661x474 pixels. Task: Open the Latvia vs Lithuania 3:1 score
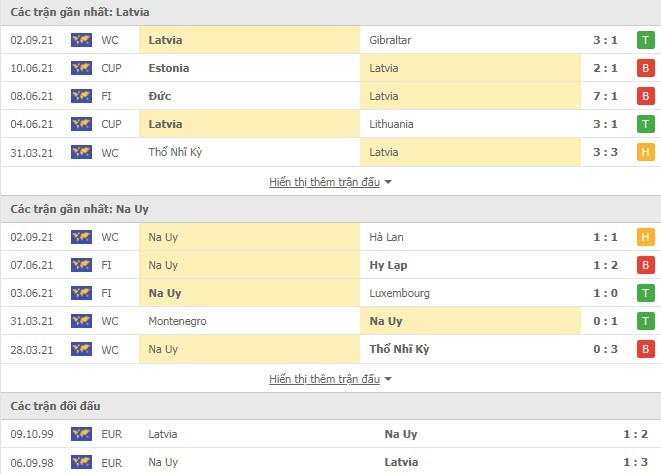click(605, 124)
